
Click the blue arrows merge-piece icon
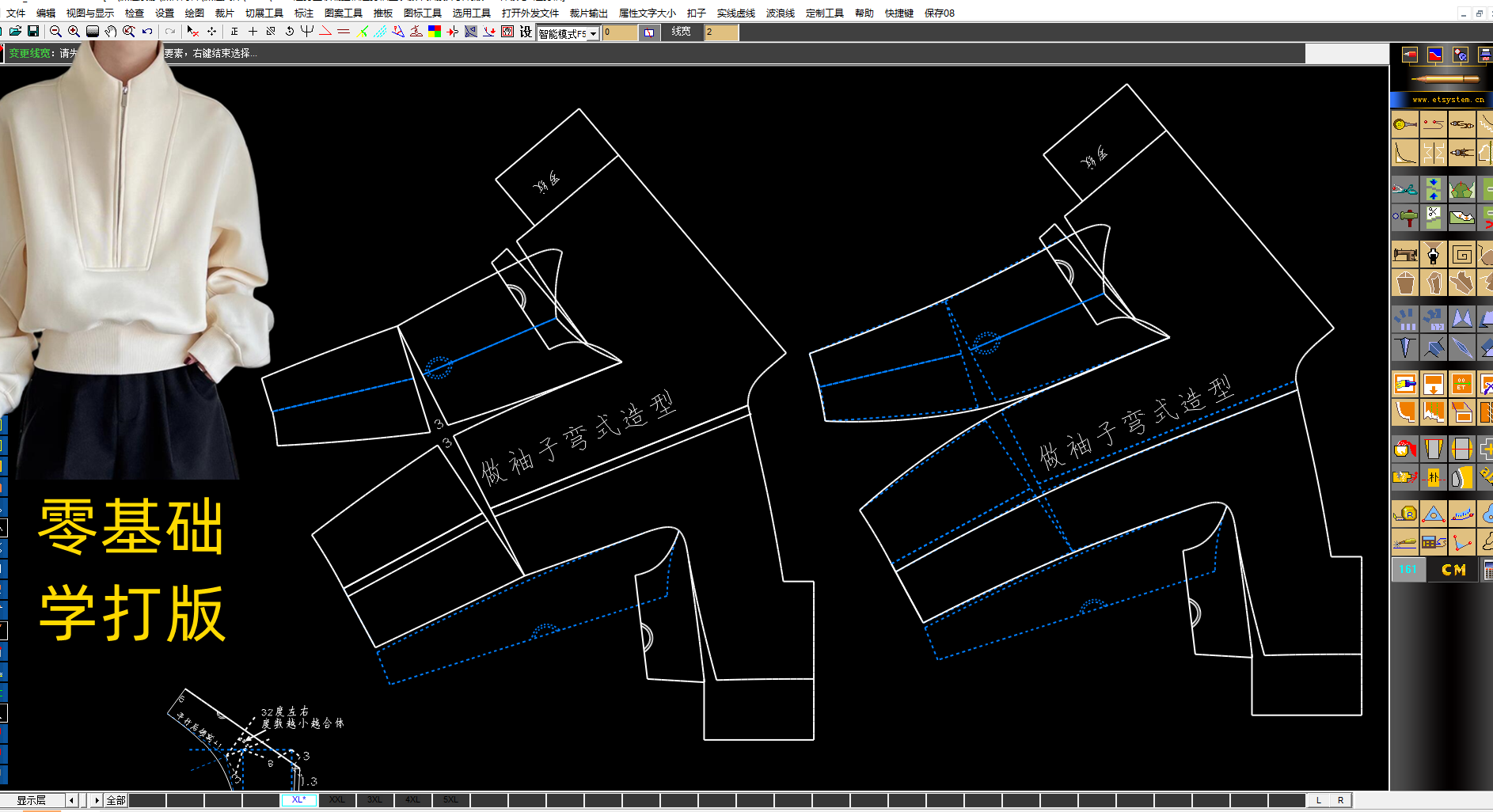tap(1434, 189)
